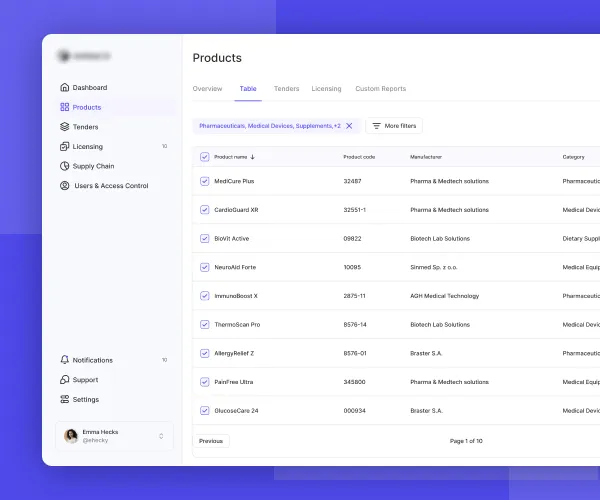
Task: Click the Manufacturer column header
Action: (426, 157)
